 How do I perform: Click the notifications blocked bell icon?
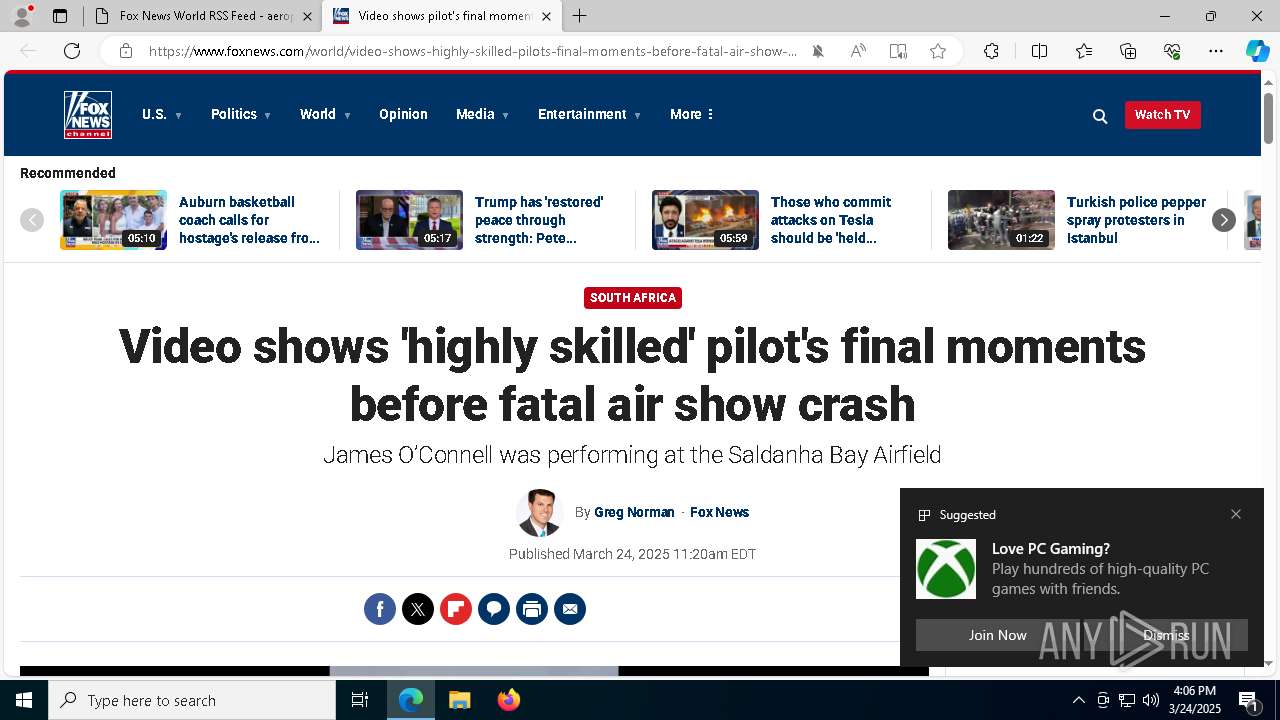[x=818, y=51]
